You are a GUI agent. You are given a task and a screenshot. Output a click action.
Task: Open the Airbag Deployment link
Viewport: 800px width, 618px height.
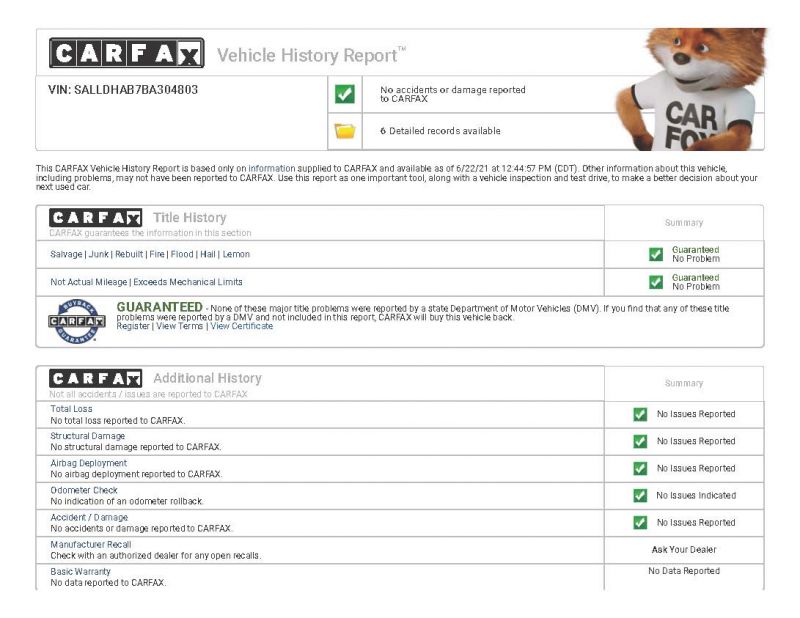point(89,463)
